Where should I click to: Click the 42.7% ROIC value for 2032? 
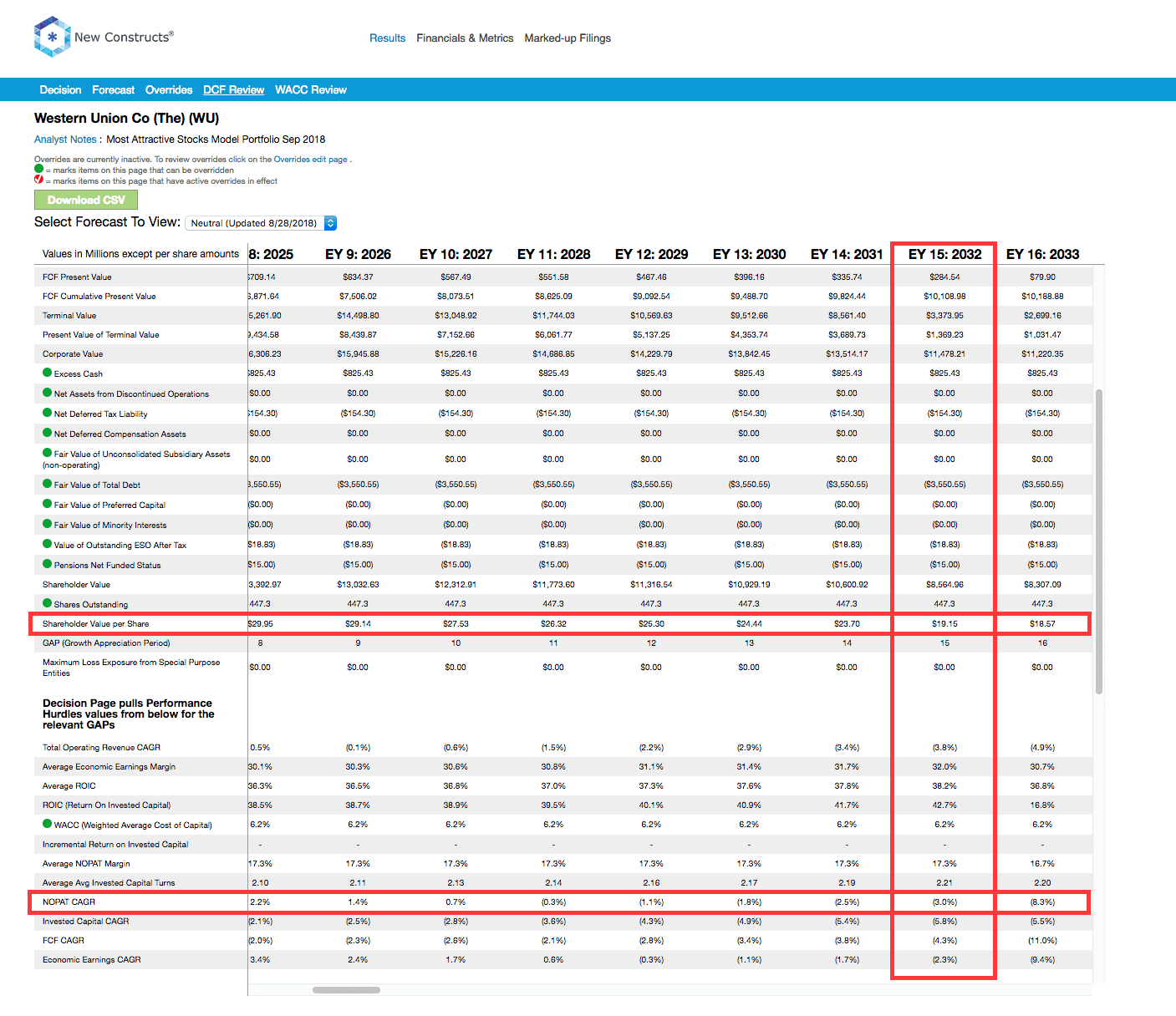pyautogui.click(x=944, y=805)
